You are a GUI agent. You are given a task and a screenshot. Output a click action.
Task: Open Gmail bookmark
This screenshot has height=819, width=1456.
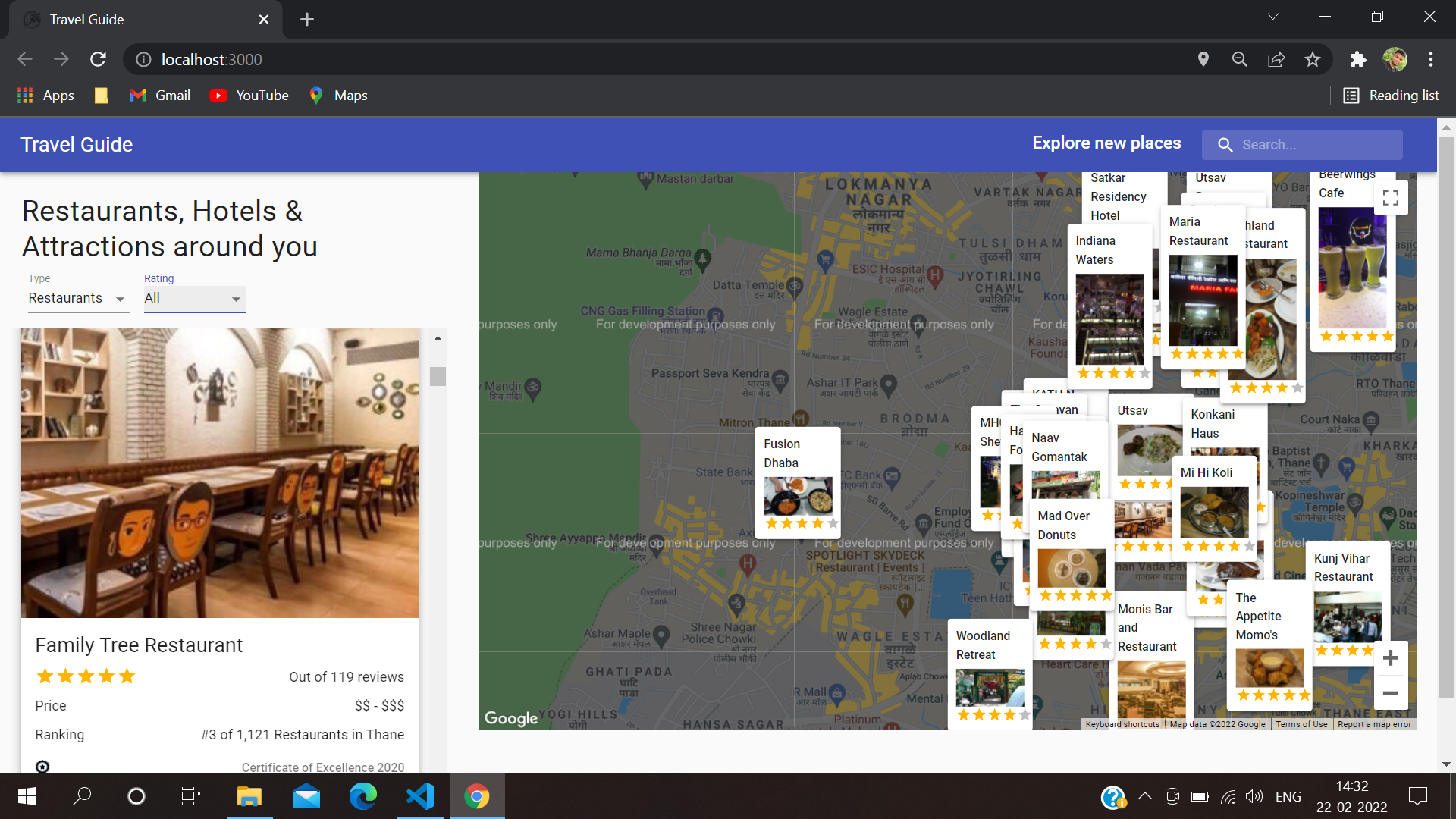click(x=160, y=96)
